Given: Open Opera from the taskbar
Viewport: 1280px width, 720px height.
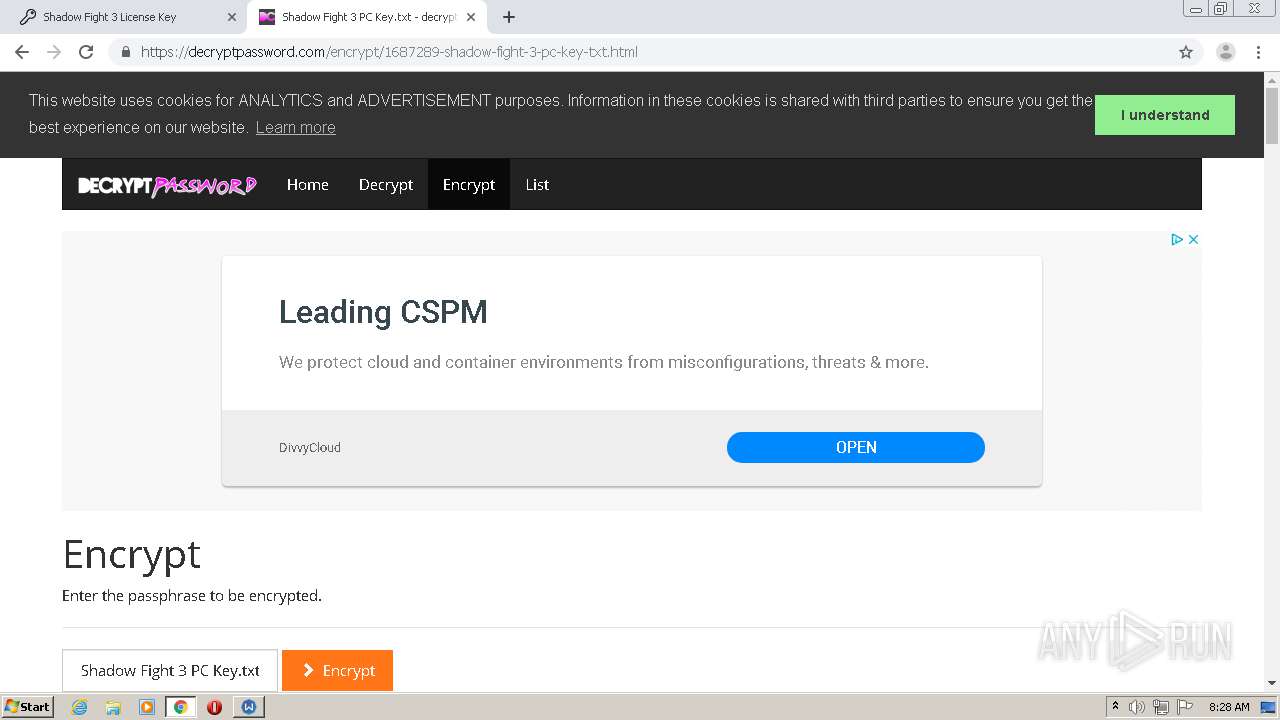Looking at the screenshot, I should click(214, 707).
